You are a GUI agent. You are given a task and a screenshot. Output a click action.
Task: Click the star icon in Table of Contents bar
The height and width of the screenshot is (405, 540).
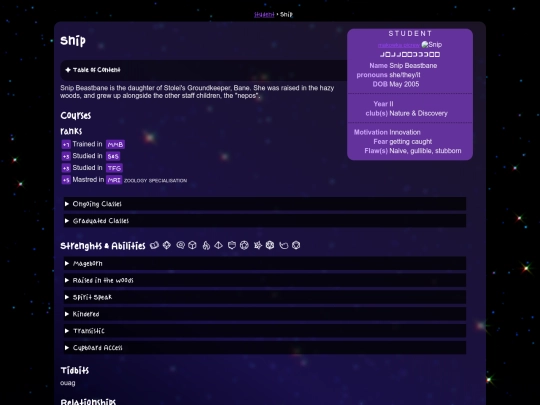pos(68,70)
